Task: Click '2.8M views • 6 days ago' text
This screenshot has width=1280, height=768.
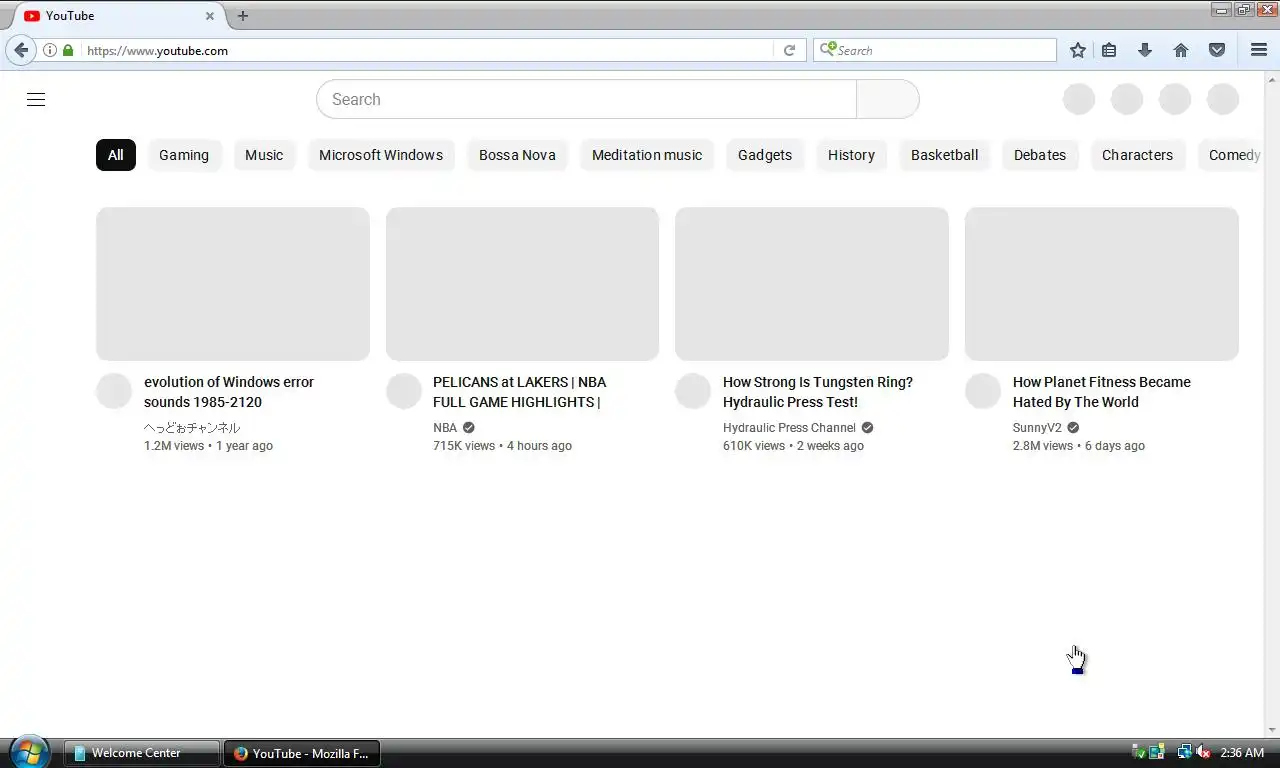Action: [1079, 446]
